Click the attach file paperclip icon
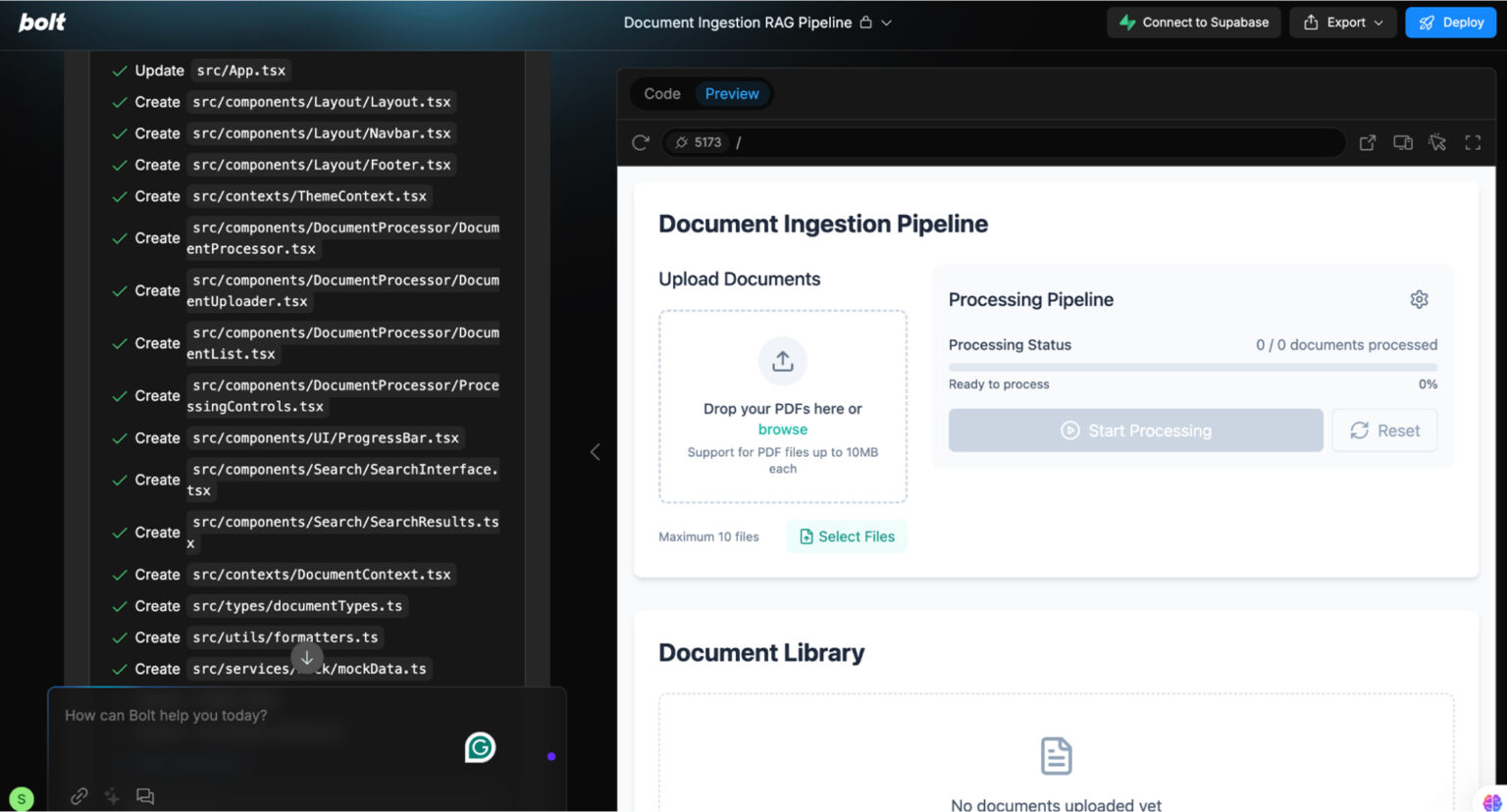This screenshot has width=1507, height=812. coord(79,796)
